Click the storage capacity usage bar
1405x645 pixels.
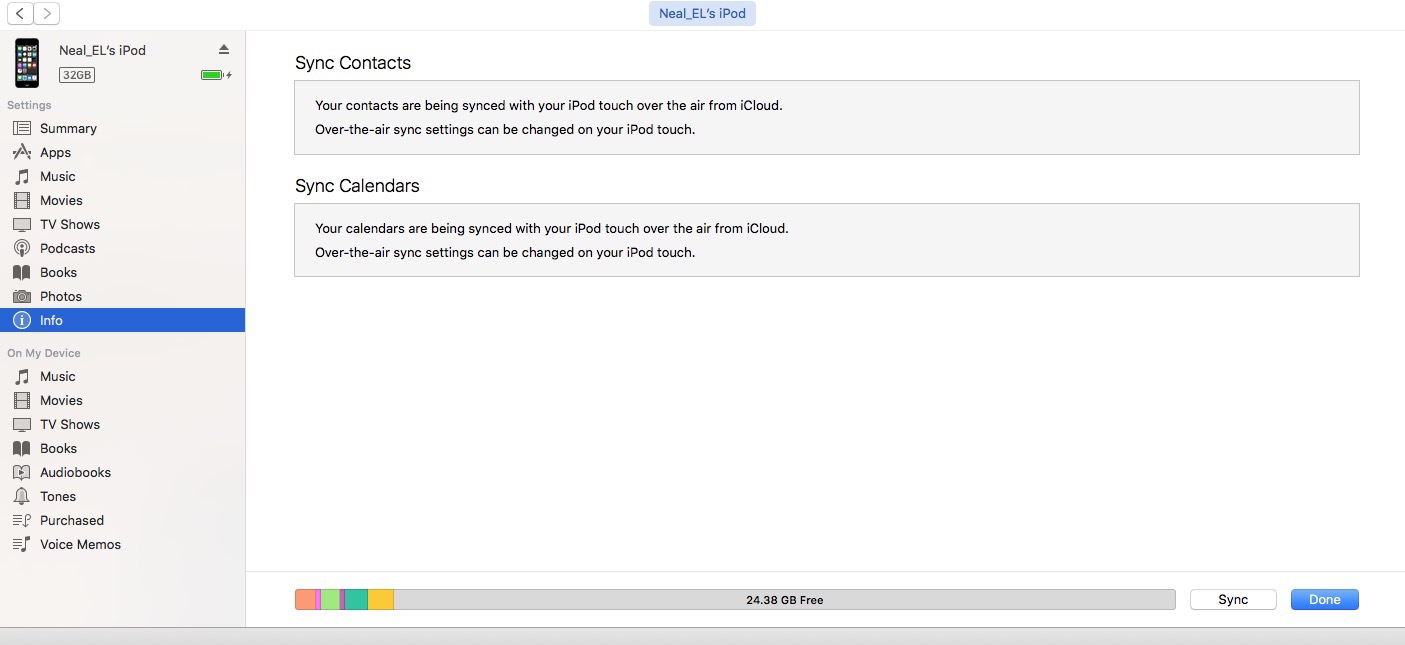coord(737,599)
